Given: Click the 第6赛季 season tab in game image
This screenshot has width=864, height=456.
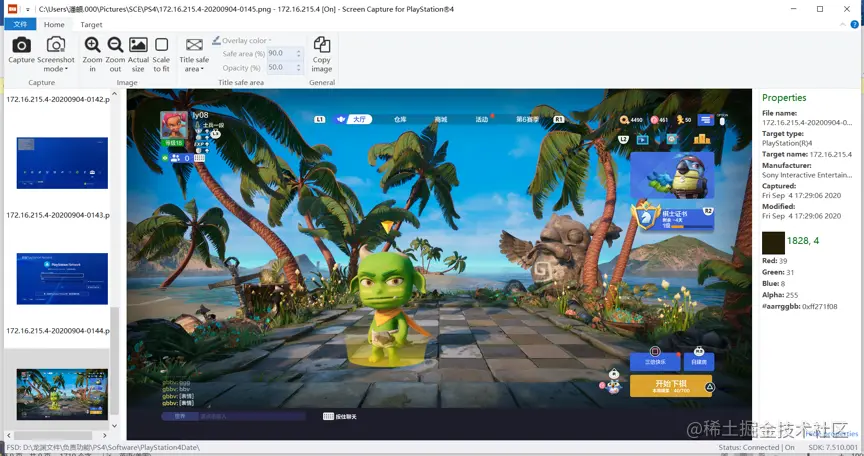Looking at the screenshot, I should (x=527, y=119).
